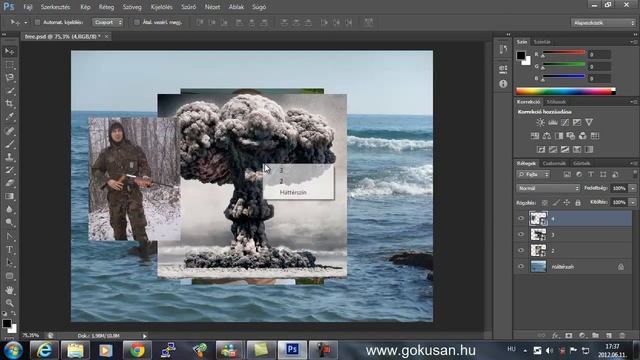Open the Szerkesztés menu

55,7
